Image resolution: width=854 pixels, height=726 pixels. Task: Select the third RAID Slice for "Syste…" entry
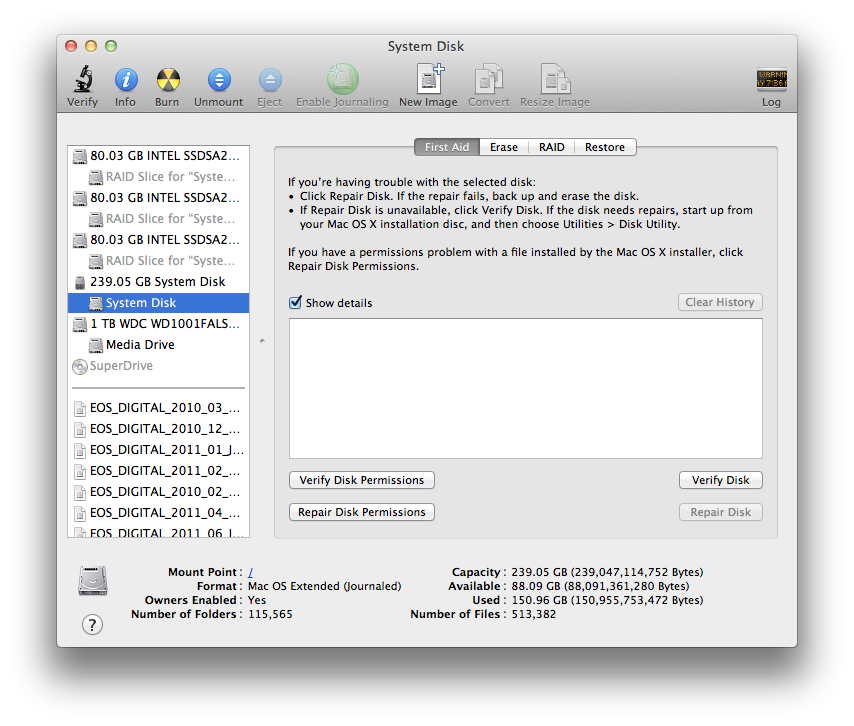point(158,261)
